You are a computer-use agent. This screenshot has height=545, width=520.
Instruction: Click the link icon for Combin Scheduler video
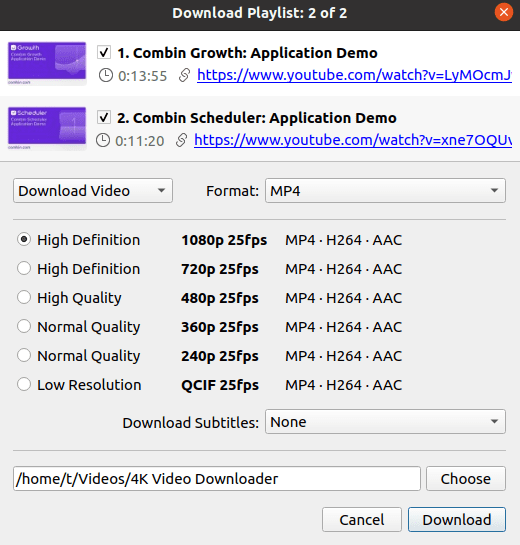[181, 140]
